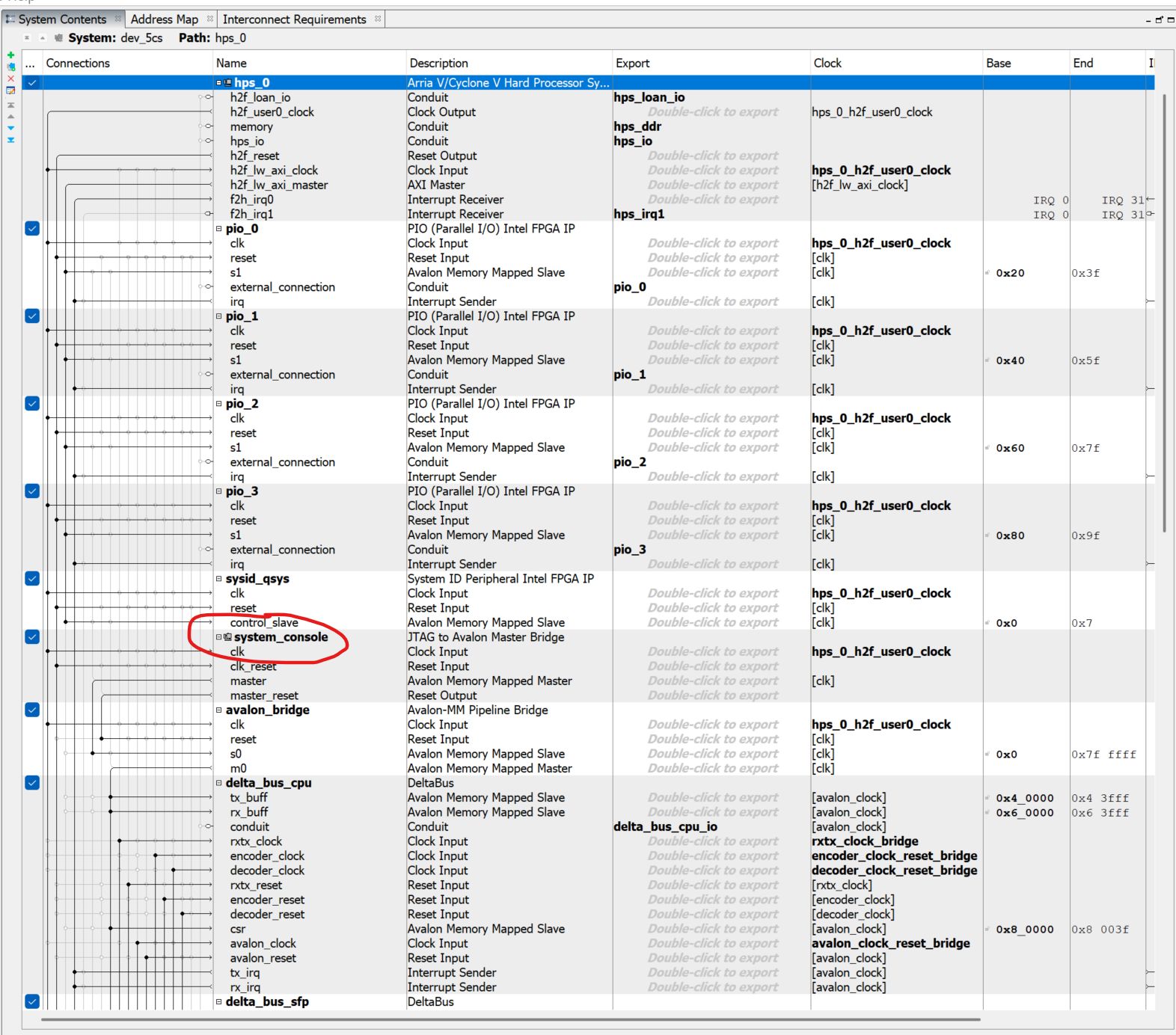
Task: Toggle the sysid_qsys use checkbox
Action: pyautogui.click(x=32, y=579)
